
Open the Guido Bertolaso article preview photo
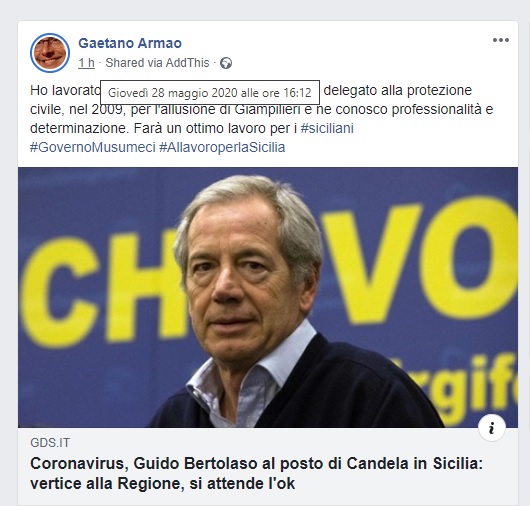pos(268,297)
